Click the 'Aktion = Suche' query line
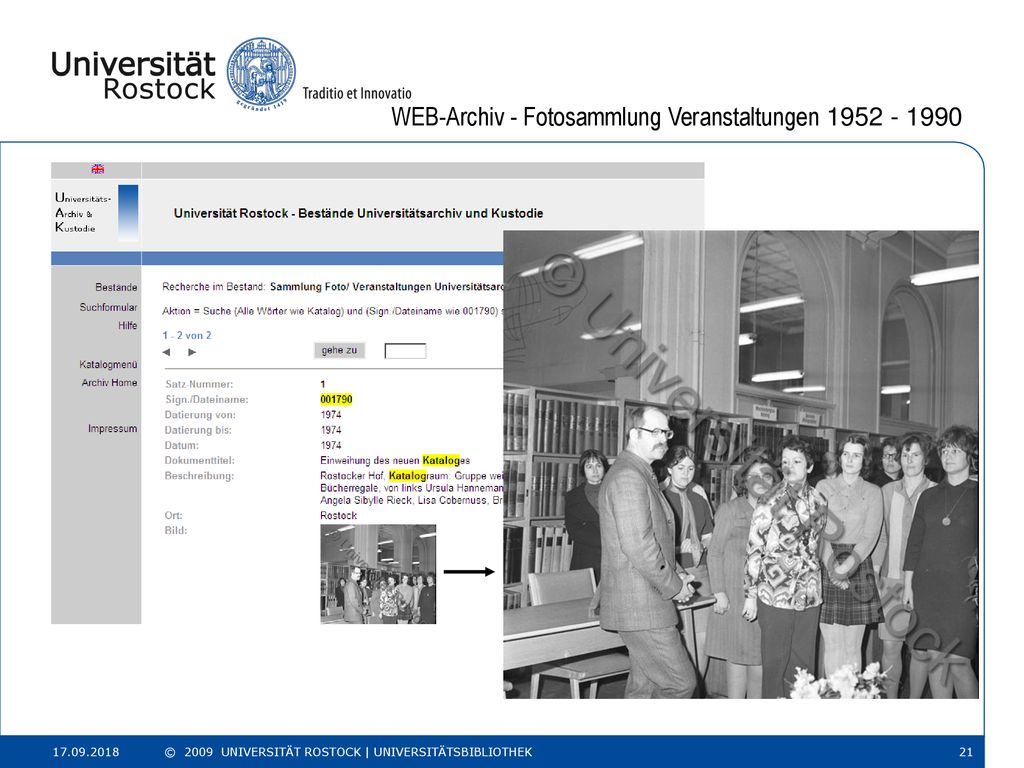1024x768 pixels. (332, 311)
